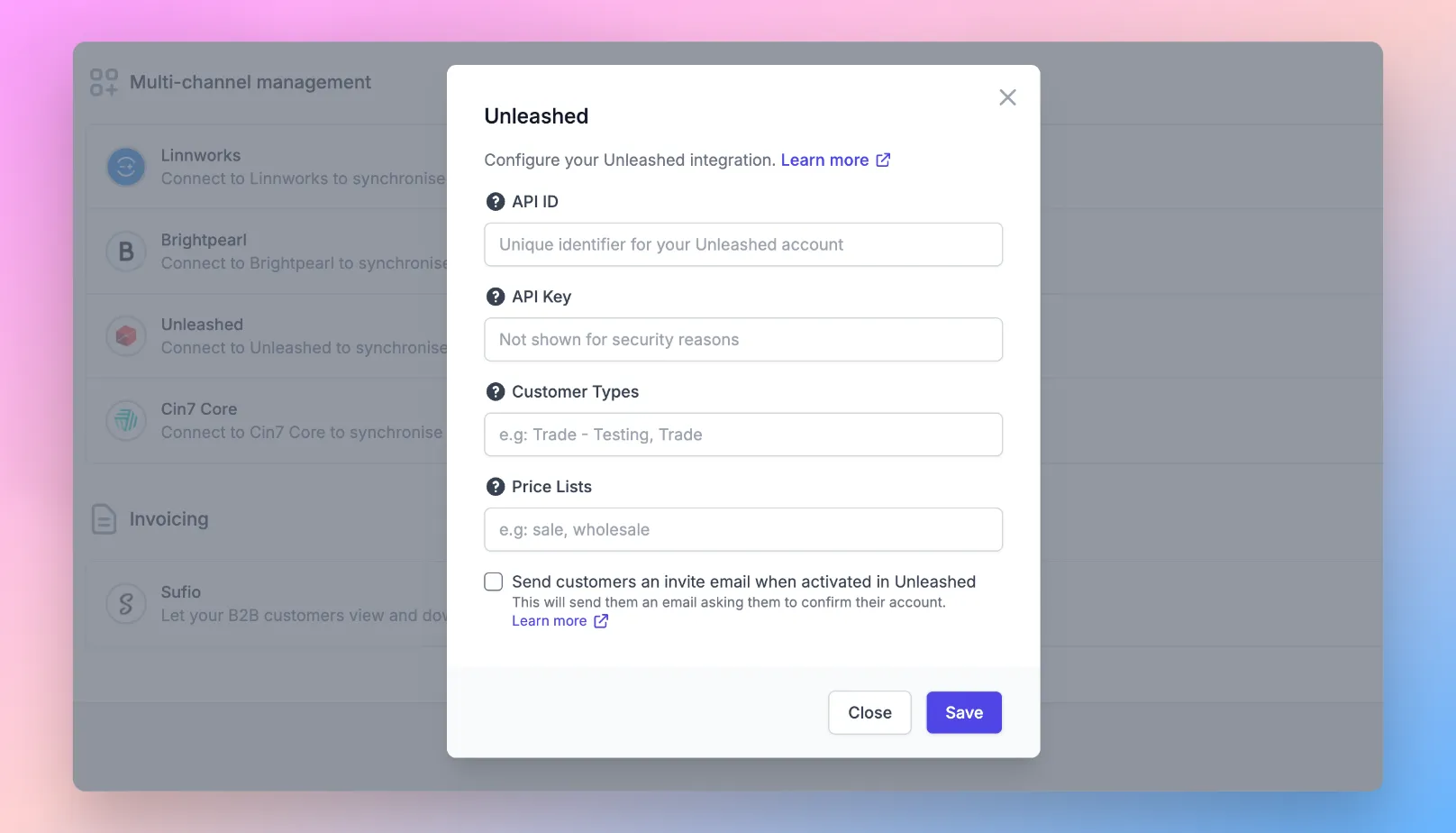1456x833 pixels.
Task: Click the Price Lists help icon
Action: pyautogui.click(x=495, y=487)
